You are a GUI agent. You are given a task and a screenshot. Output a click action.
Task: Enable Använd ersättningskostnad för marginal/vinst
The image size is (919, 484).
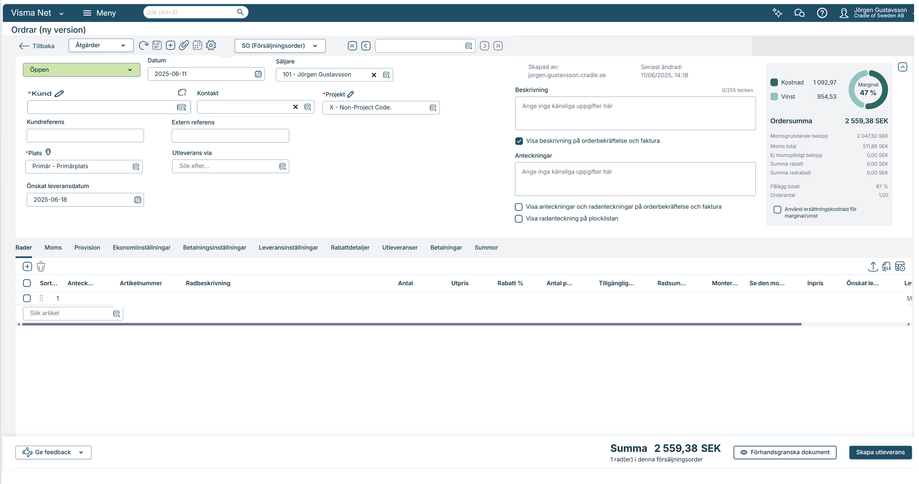click(x=777, y=210)
